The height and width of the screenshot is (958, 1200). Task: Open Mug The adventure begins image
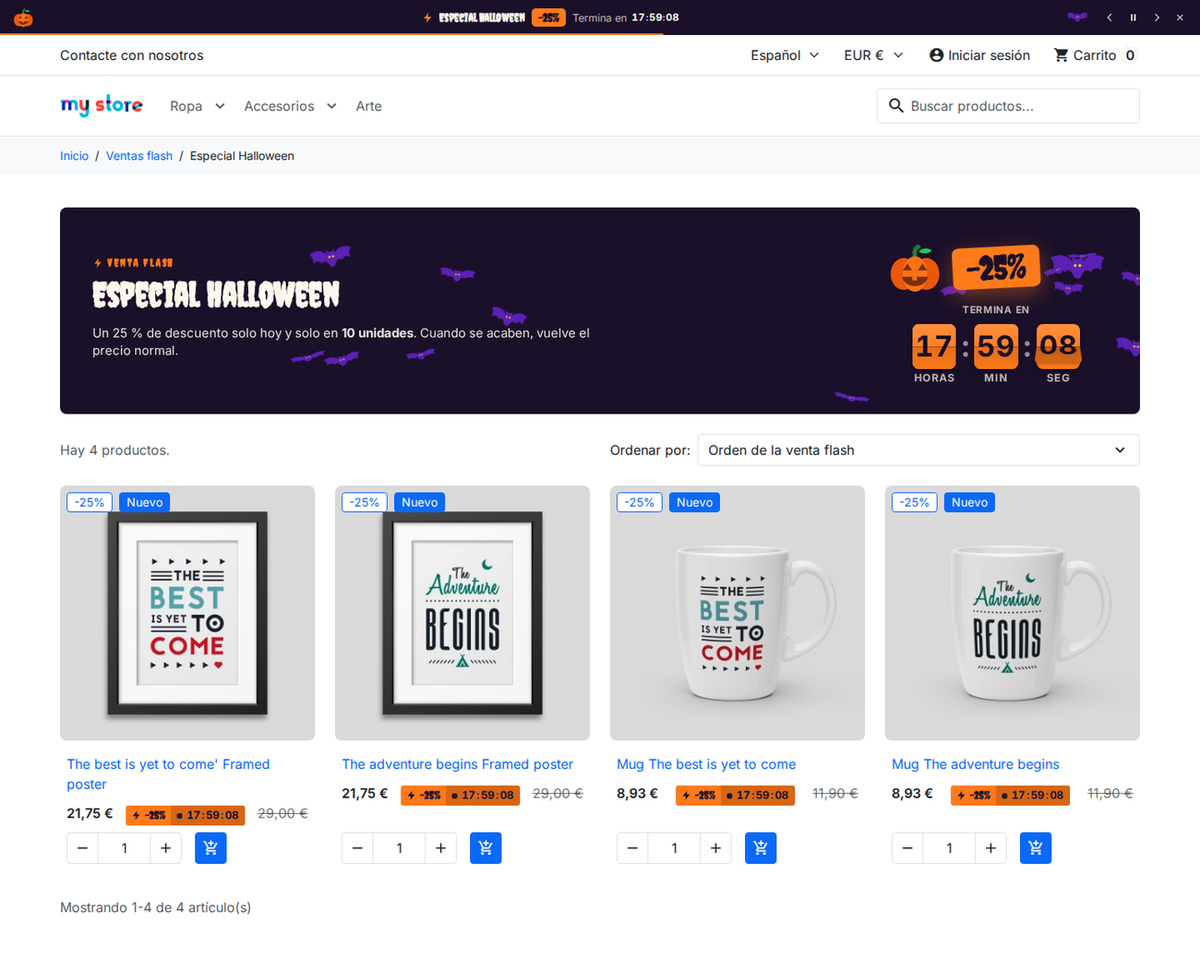[1012, 613]
